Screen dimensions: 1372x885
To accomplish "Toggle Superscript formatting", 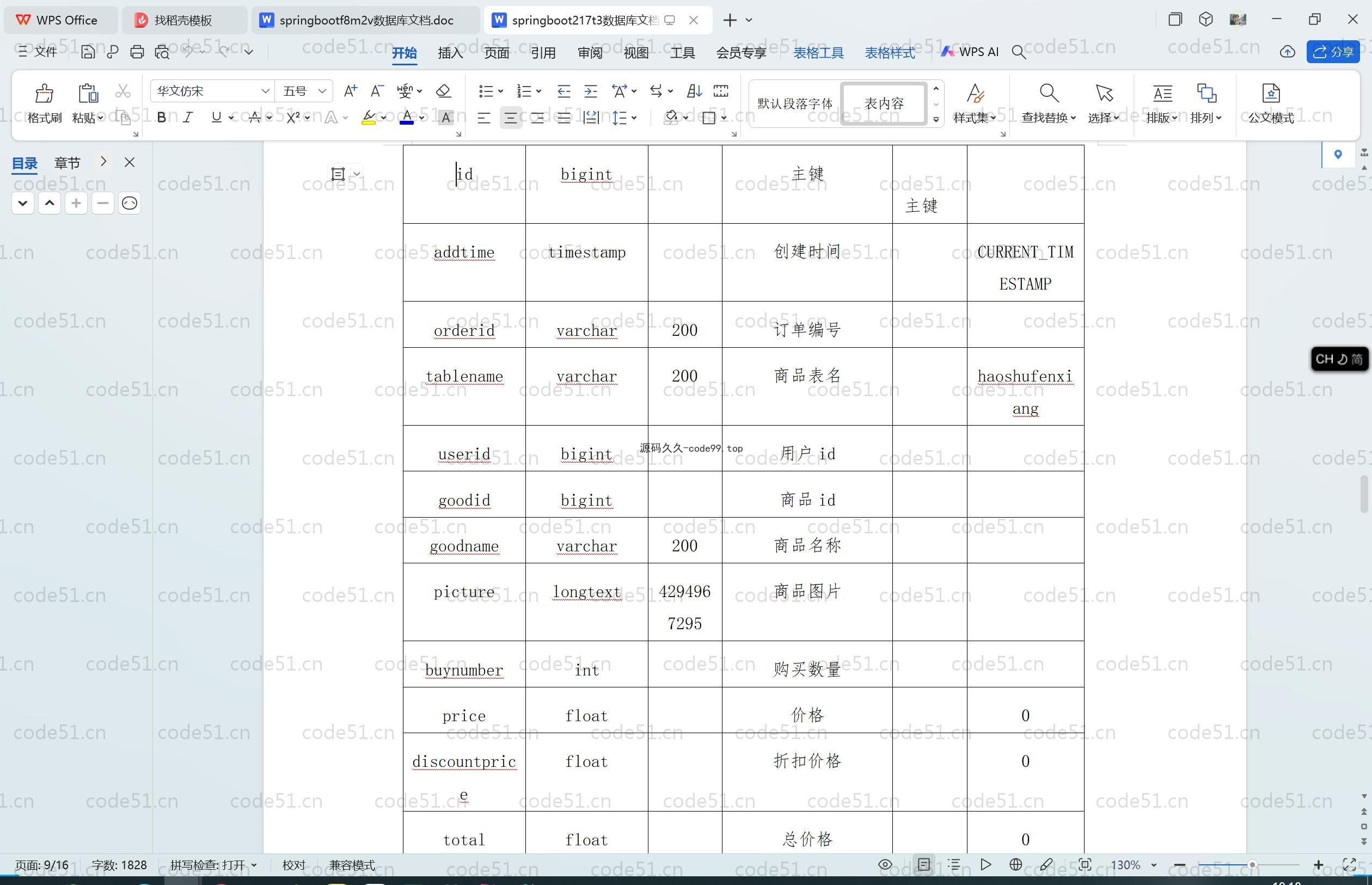I will pyautogui.click(x=293, y=118).
